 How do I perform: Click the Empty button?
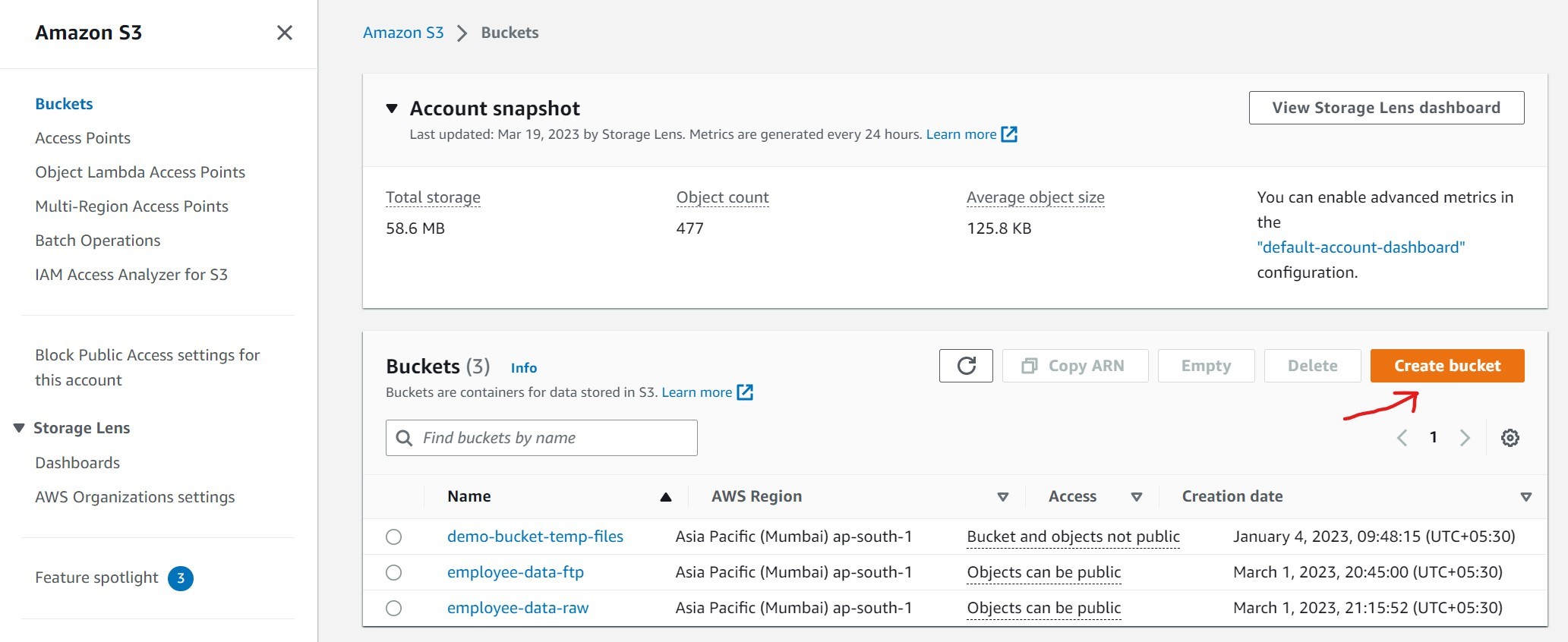[1206, 366]
